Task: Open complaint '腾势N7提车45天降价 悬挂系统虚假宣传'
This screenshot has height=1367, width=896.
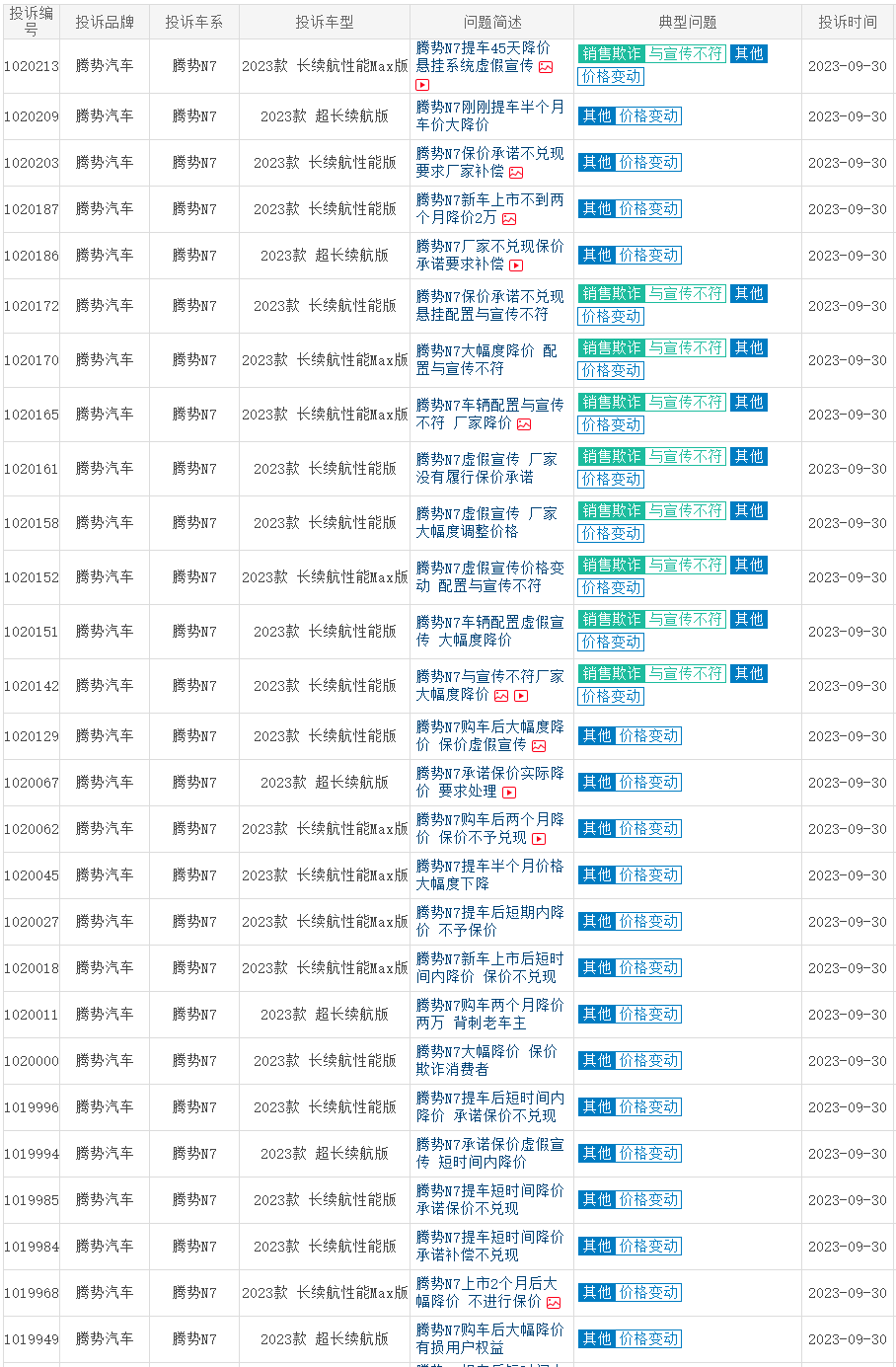Action: click(484, 56)
